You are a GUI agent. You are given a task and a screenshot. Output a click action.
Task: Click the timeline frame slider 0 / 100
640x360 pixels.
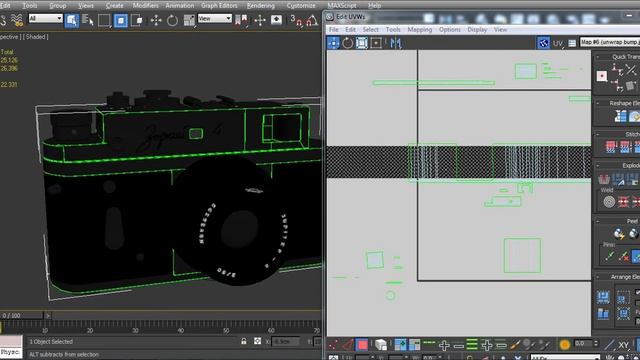pos(22,316)
